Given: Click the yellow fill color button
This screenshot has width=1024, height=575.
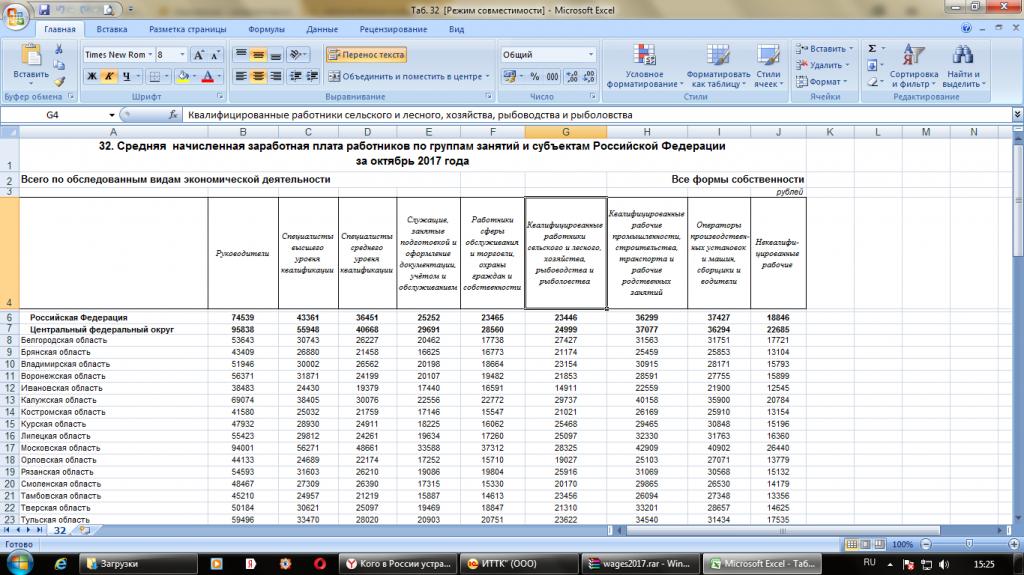Looking at the screenshot, I should 183,76.
